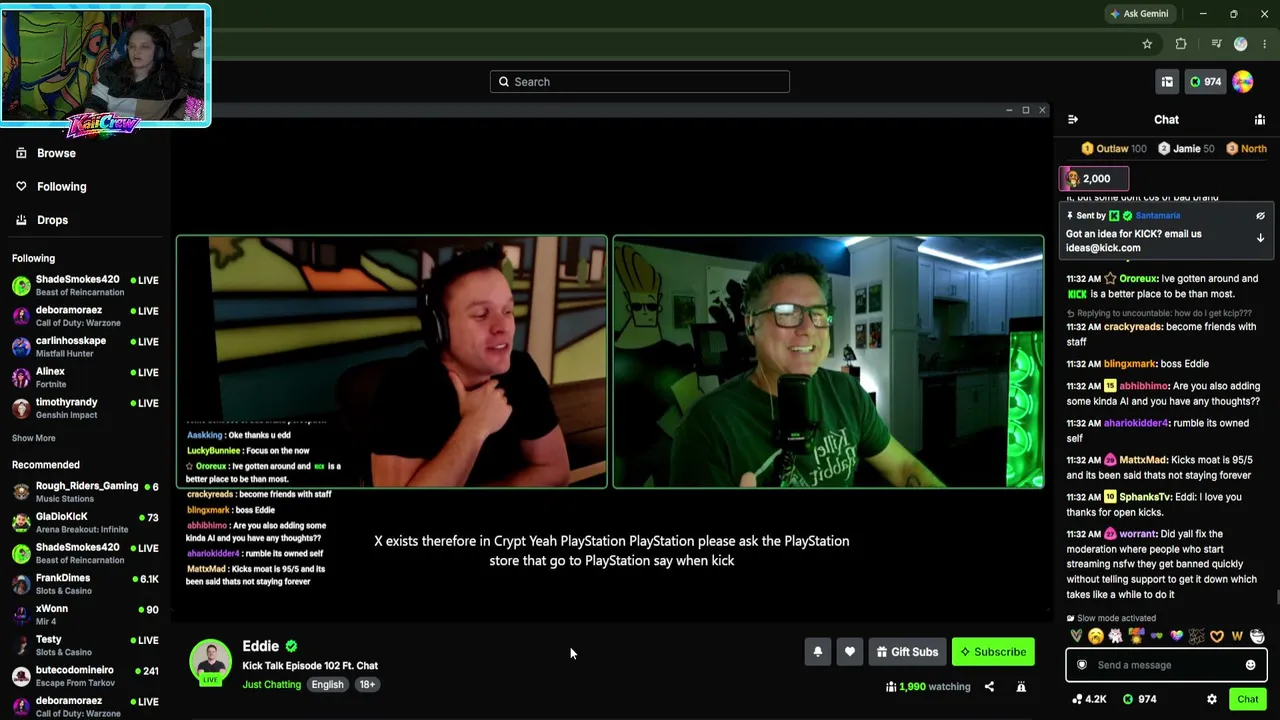Bookmark this page with the star icon
1280x720 pixels.
tap(1147, 44)
